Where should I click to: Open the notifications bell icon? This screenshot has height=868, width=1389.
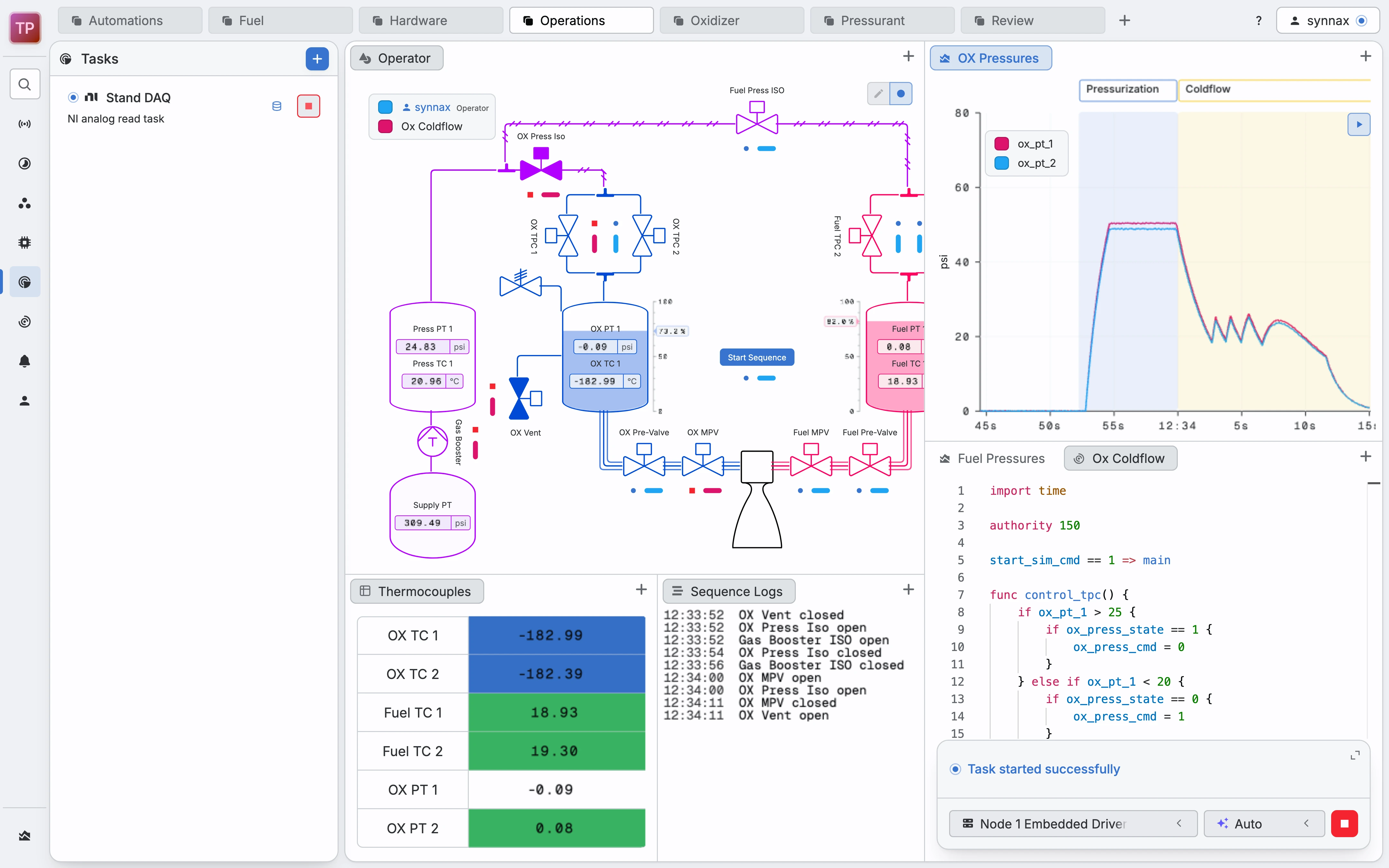coord(25,361)
